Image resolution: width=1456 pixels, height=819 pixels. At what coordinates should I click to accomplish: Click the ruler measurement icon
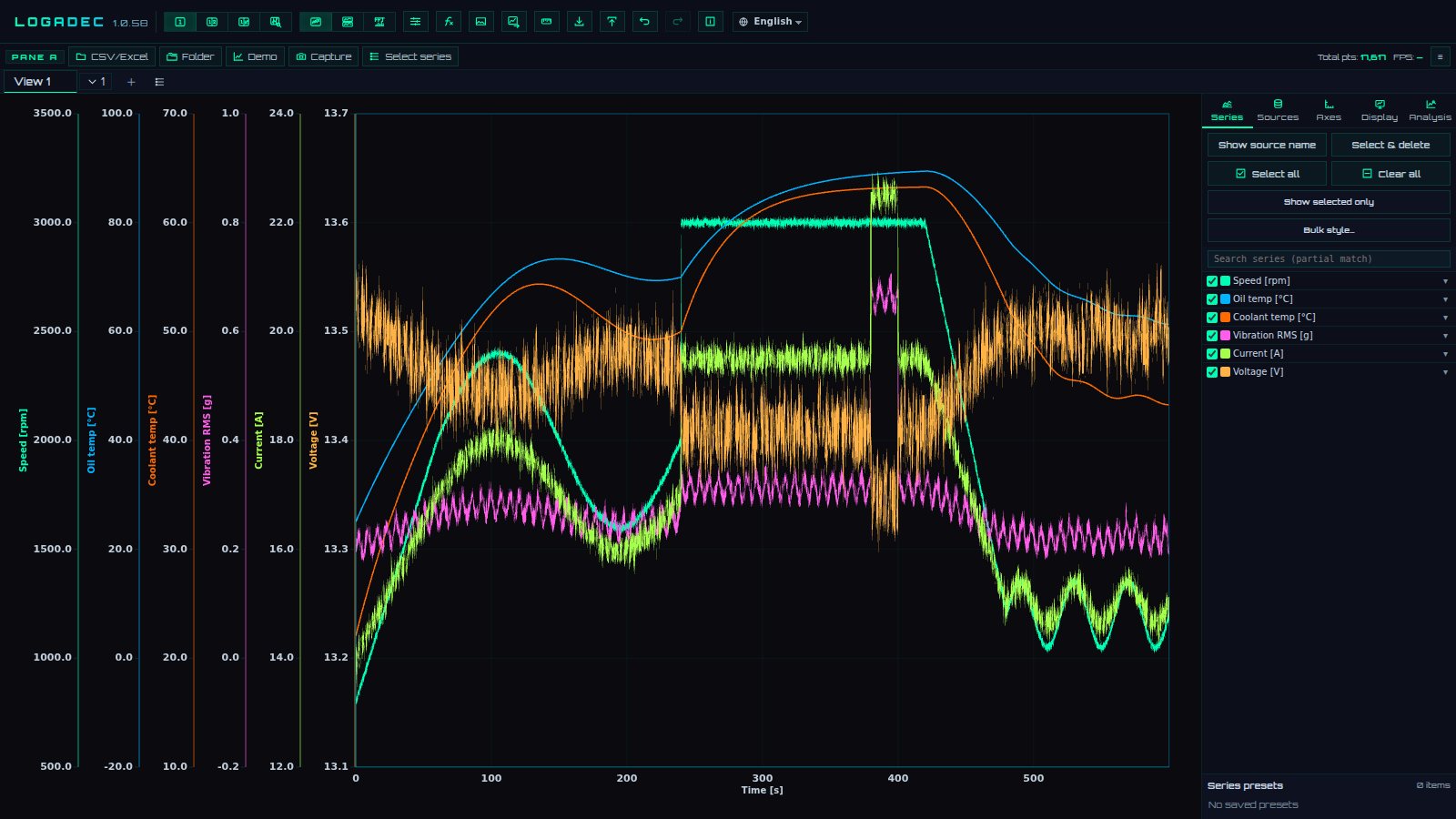tap(546, 22)
